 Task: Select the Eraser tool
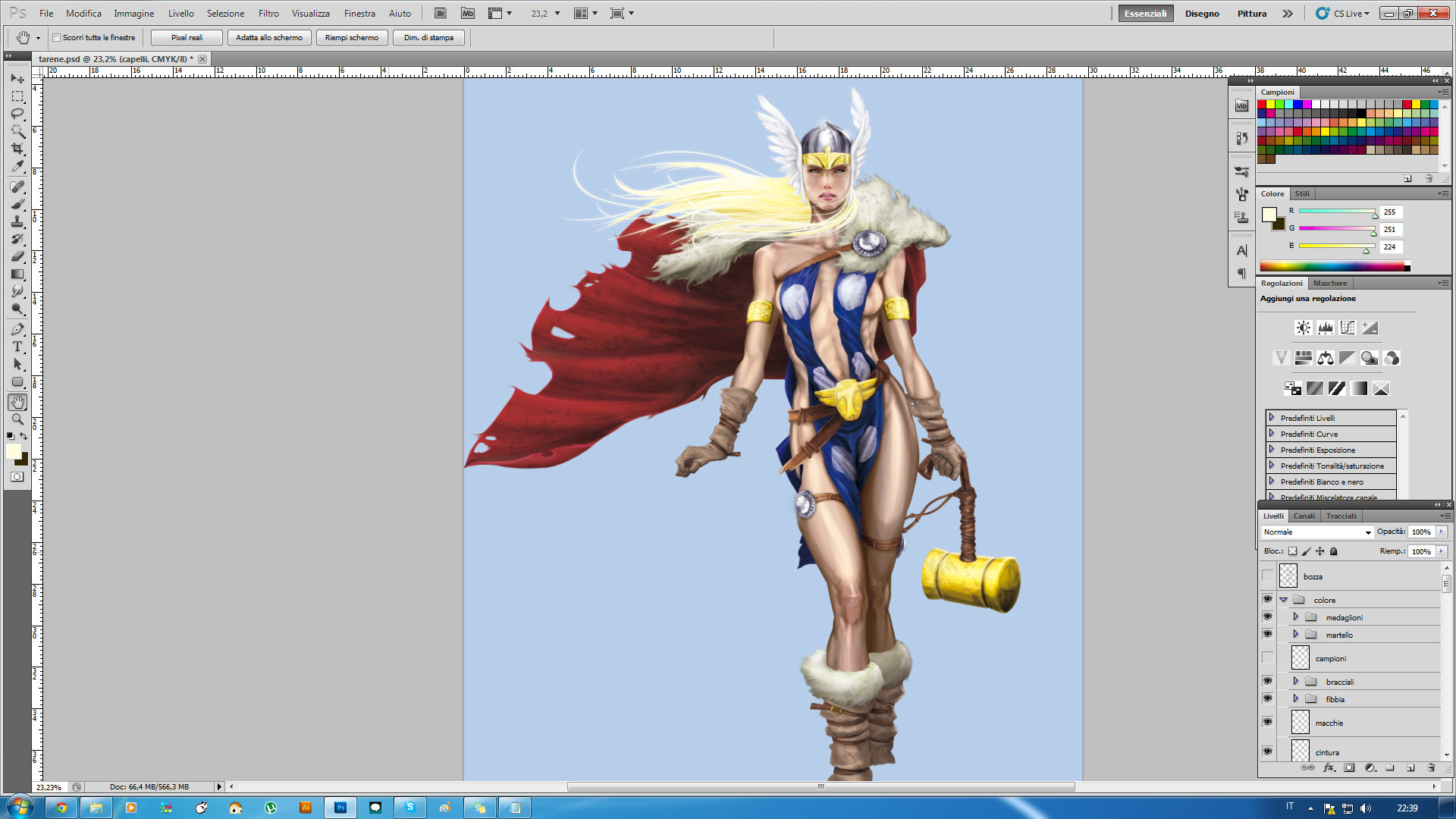click(17, 256)
